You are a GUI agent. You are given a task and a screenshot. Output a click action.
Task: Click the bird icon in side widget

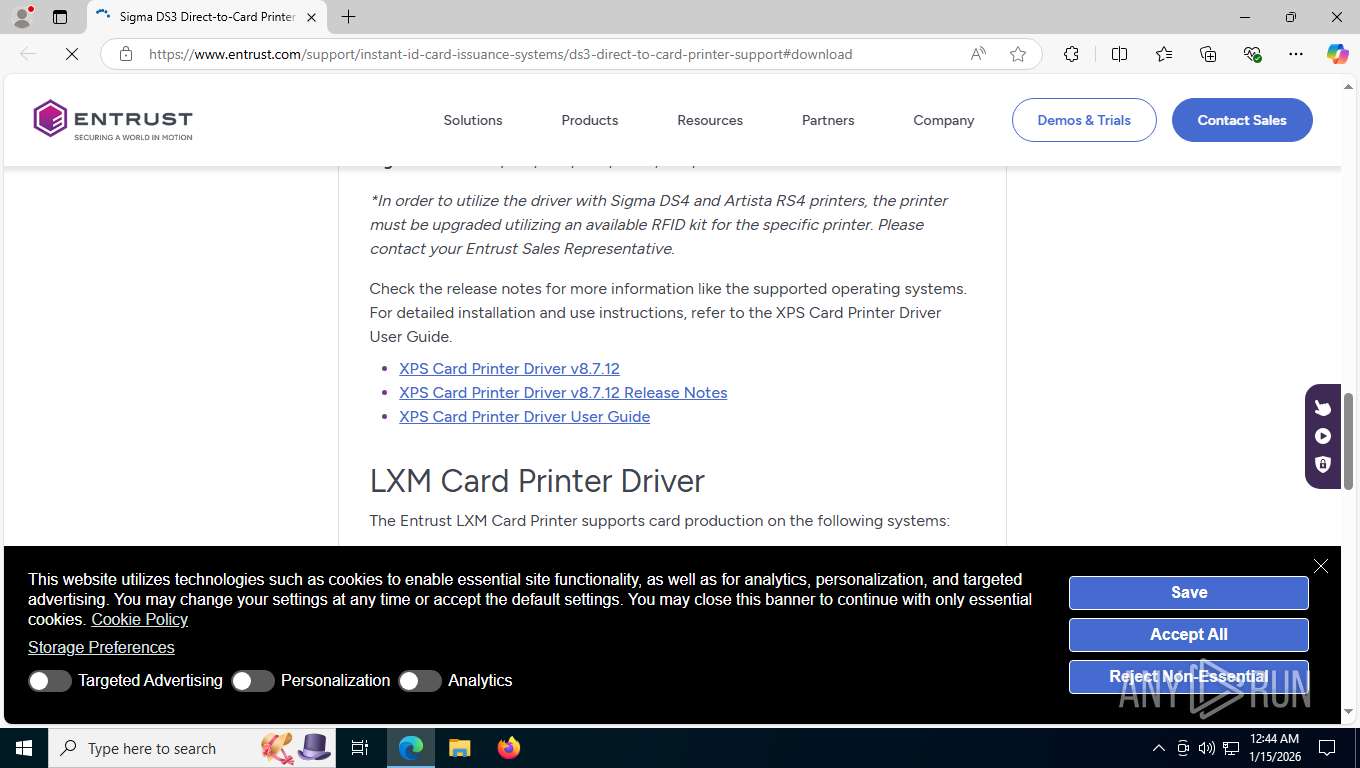[1323, 407]
